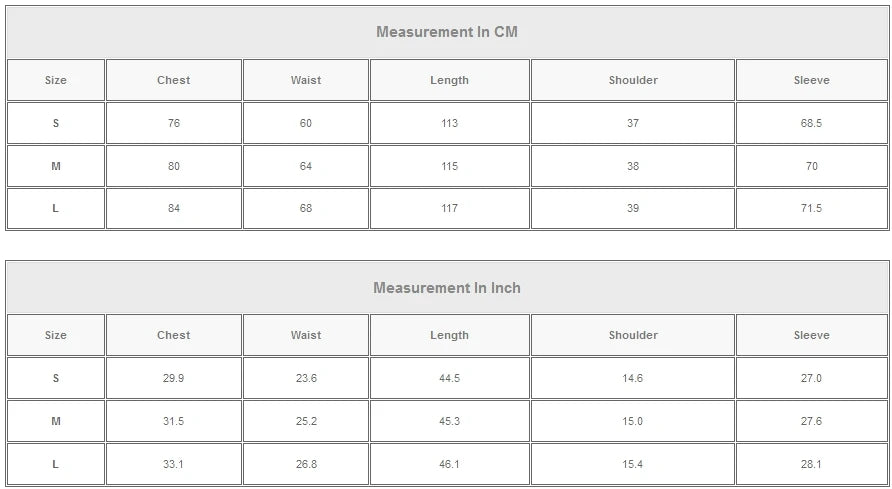Image resolution: width=892 pixels, height=489 pixels.
Task: Click the chest value 76 cell
Action: (173, 123)
